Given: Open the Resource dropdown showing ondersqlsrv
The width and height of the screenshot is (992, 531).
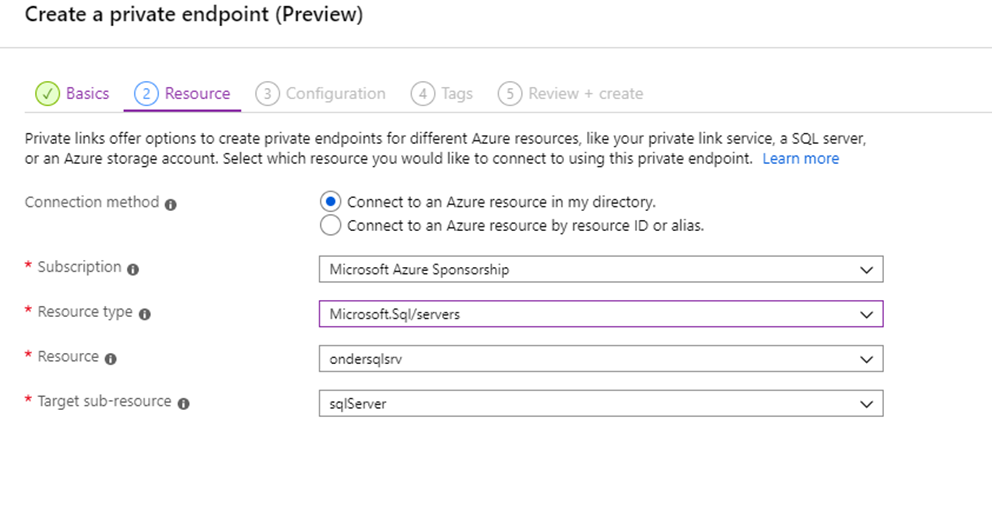Looking at the screenshot, I should (x=600, y=359).
